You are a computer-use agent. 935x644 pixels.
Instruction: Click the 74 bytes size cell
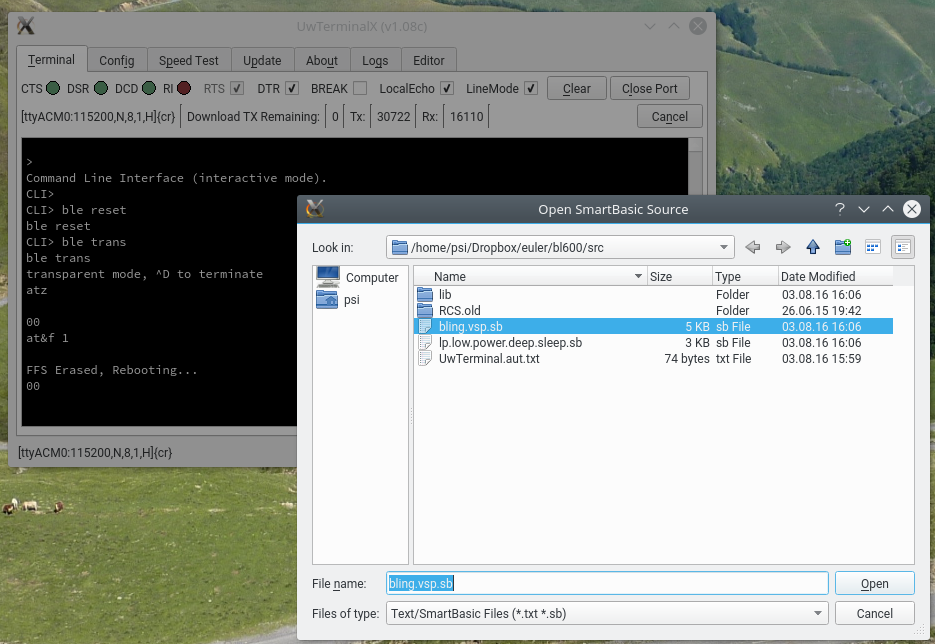point(687,359)
